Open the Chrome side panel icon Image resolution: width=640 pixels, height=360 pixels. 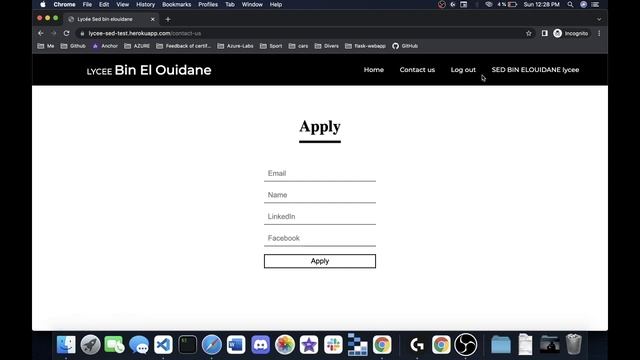(544, 33)
